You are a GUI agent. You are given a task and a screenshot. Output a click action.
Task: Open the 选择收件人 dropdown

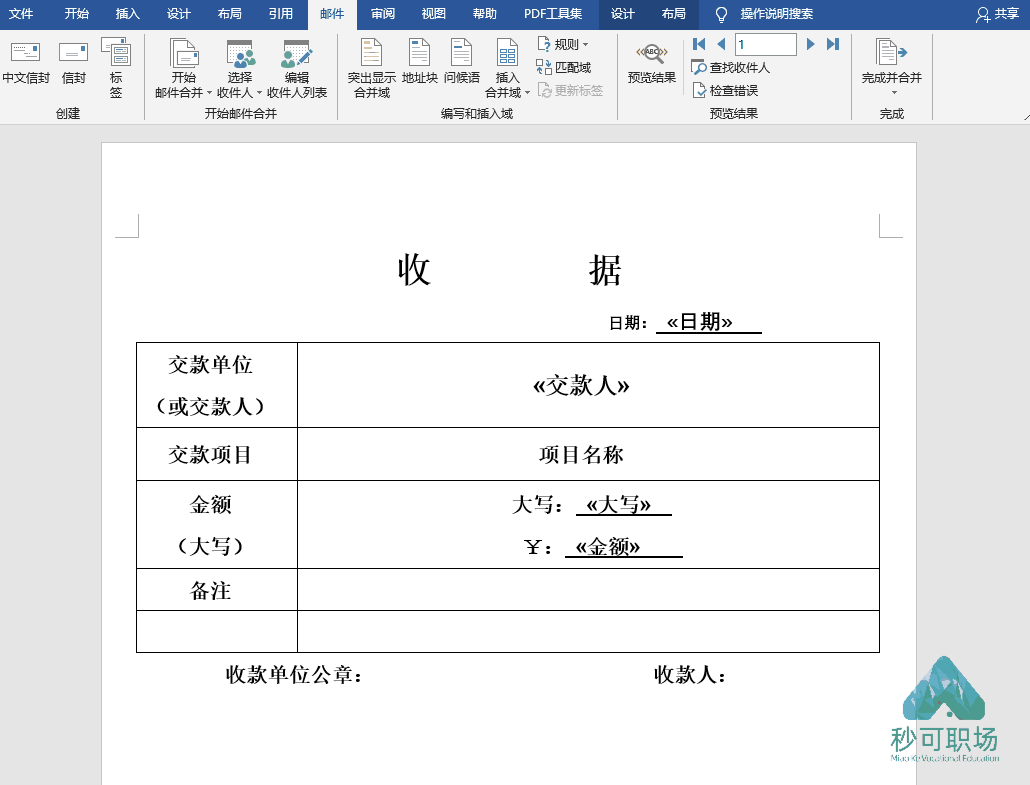click(239, 68)
